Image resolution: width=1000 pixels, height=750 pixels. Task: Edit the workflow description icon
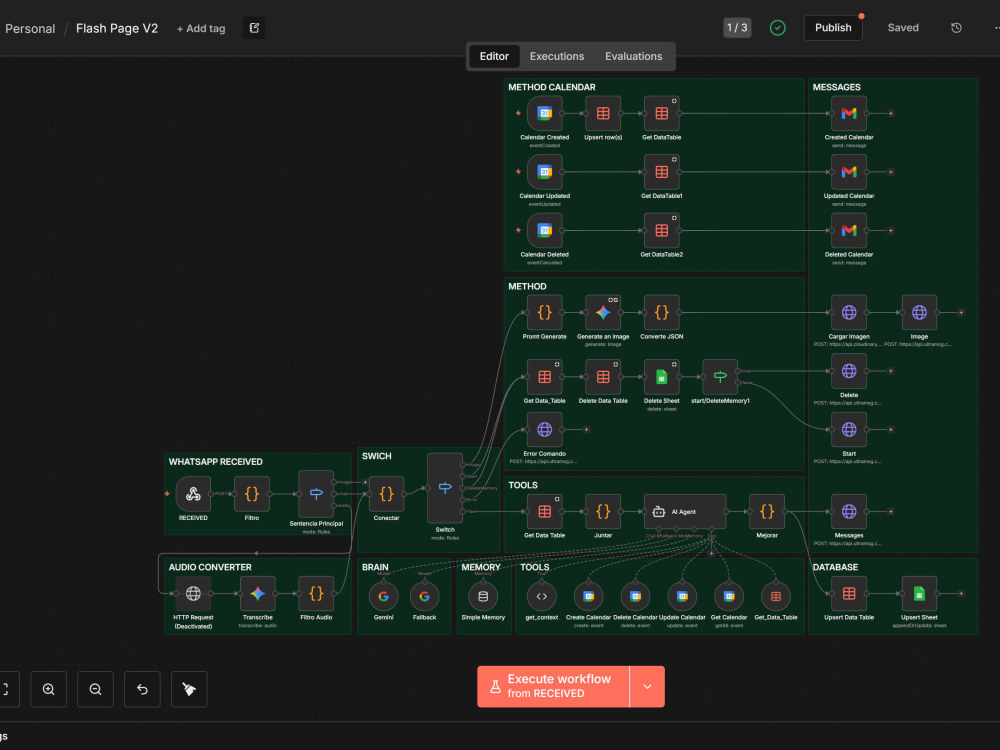tap(254, 28)
